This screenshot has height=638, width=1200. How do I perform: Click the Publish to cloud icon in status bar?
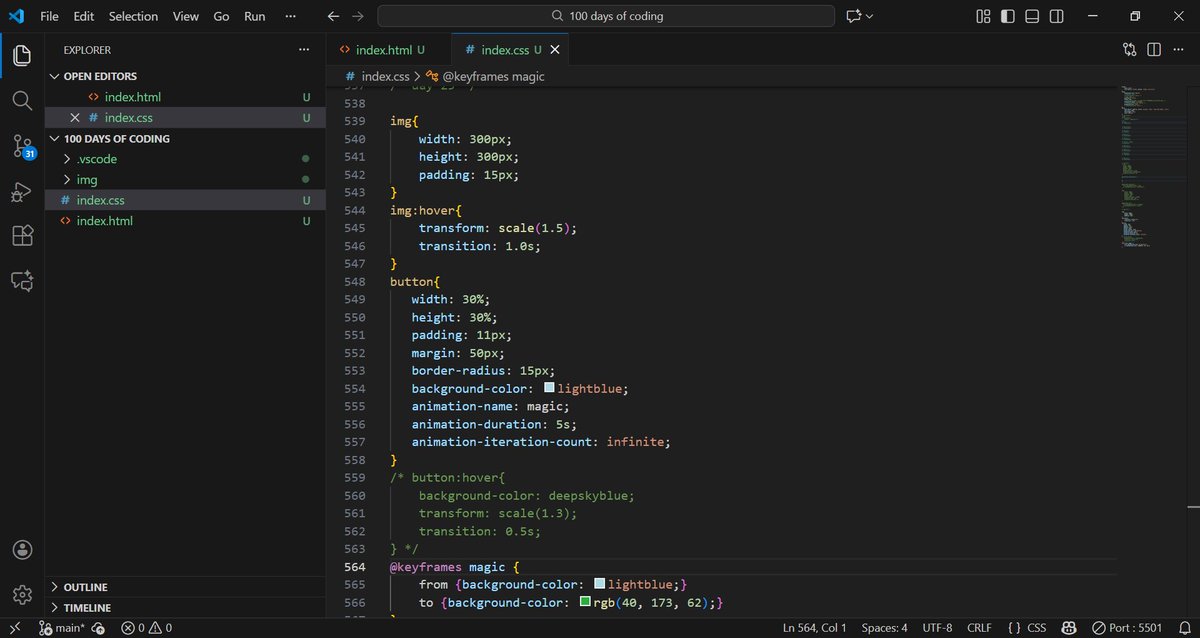pyautogui.click(x=98, y=628)
